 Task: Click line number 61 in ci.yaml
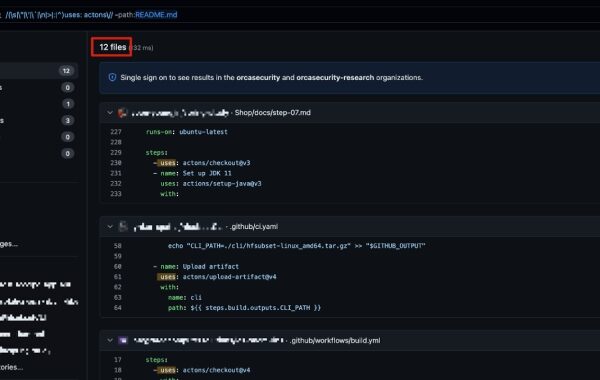pyautogui.click(x=117, y=277)
